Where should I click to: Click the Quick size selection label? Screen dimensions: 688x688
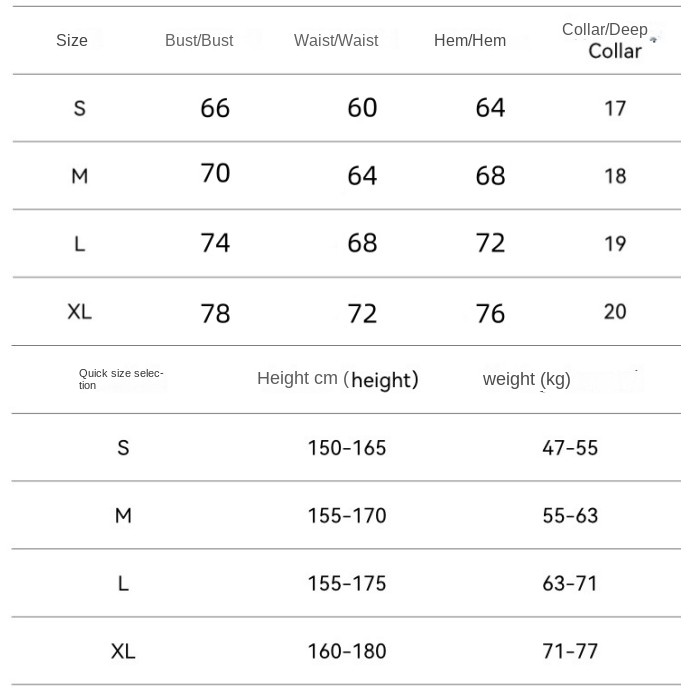pyautogui.click(x=121, y=379)
